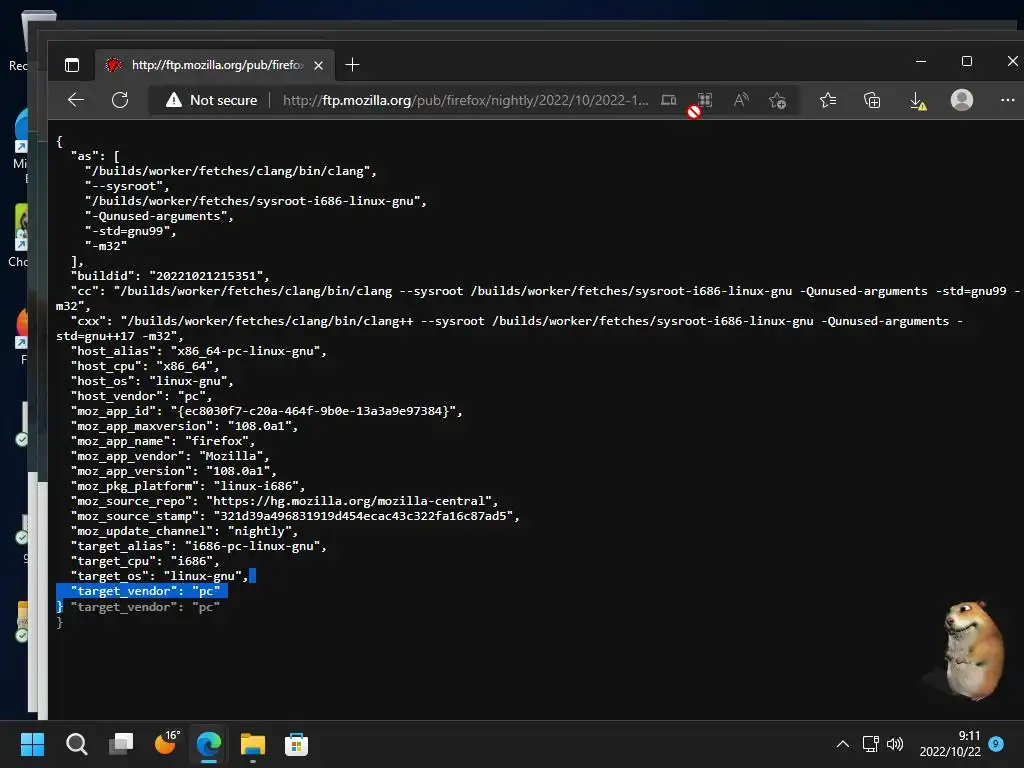Viewport: 1024px width, 768px height.
Task: Open the user profile menu
Action: click(x=961, y=100)
